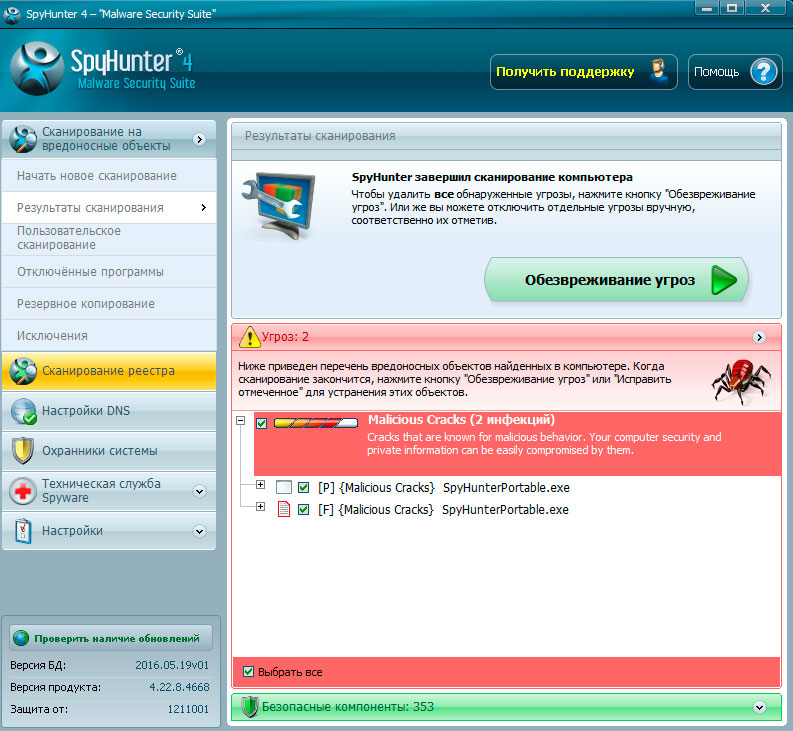This screenshot has width=793, height=731.
Task: Click the support agent icon
Action: (658, 72)
